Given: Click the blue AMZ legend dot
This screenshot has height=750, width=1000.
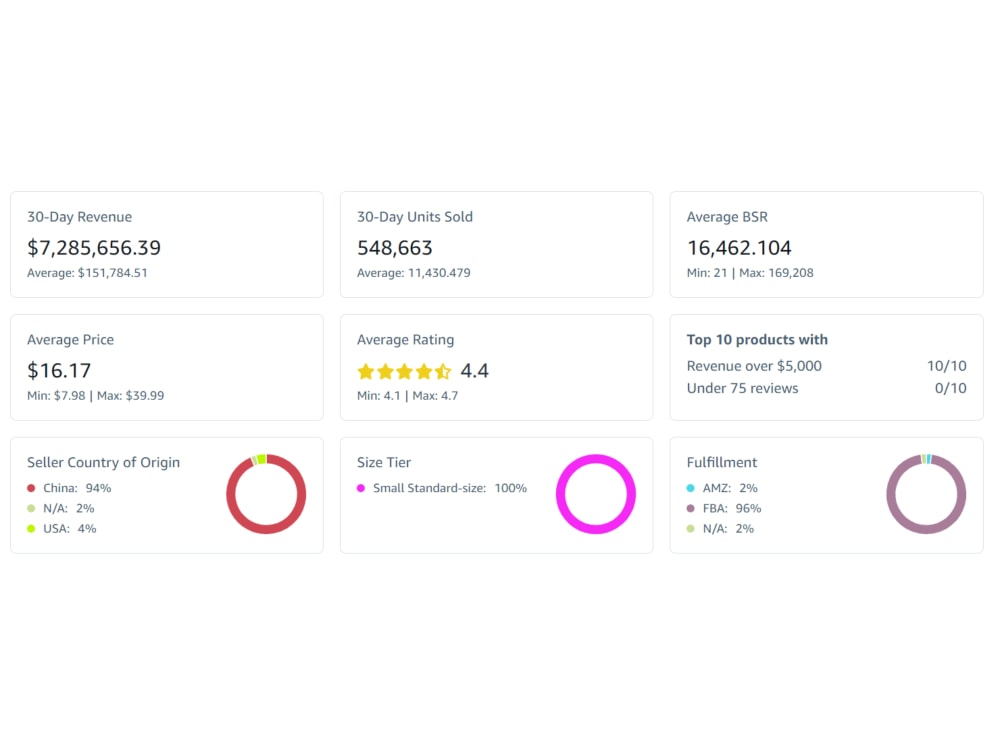Looking at the screenshot, I should tap(691, 489).
